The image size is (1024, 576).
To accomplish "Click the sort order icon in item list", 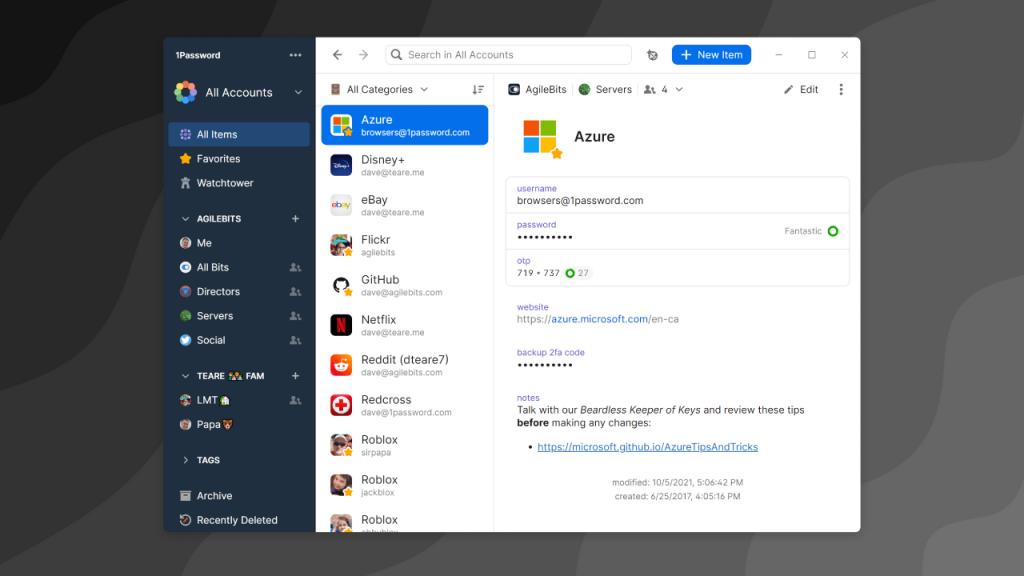I will (x=478, y=90).
